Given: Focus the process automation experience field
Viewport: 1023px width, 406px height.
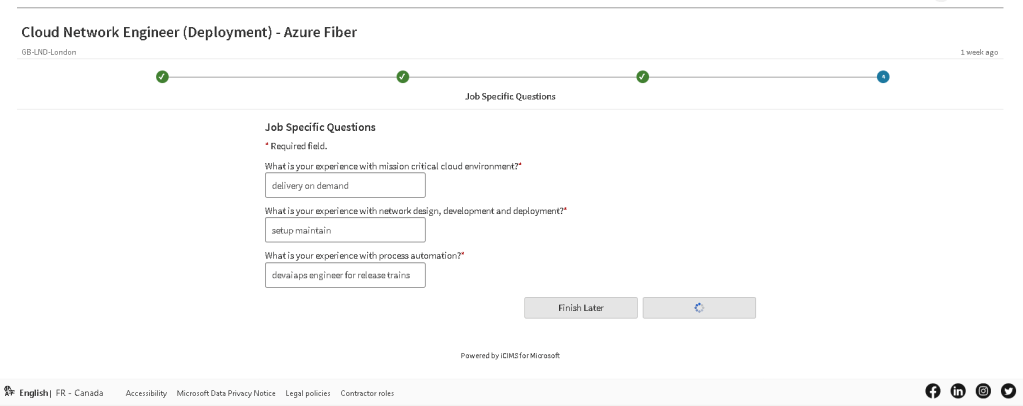Looking at the screenshot, I should tap(345, 275).
